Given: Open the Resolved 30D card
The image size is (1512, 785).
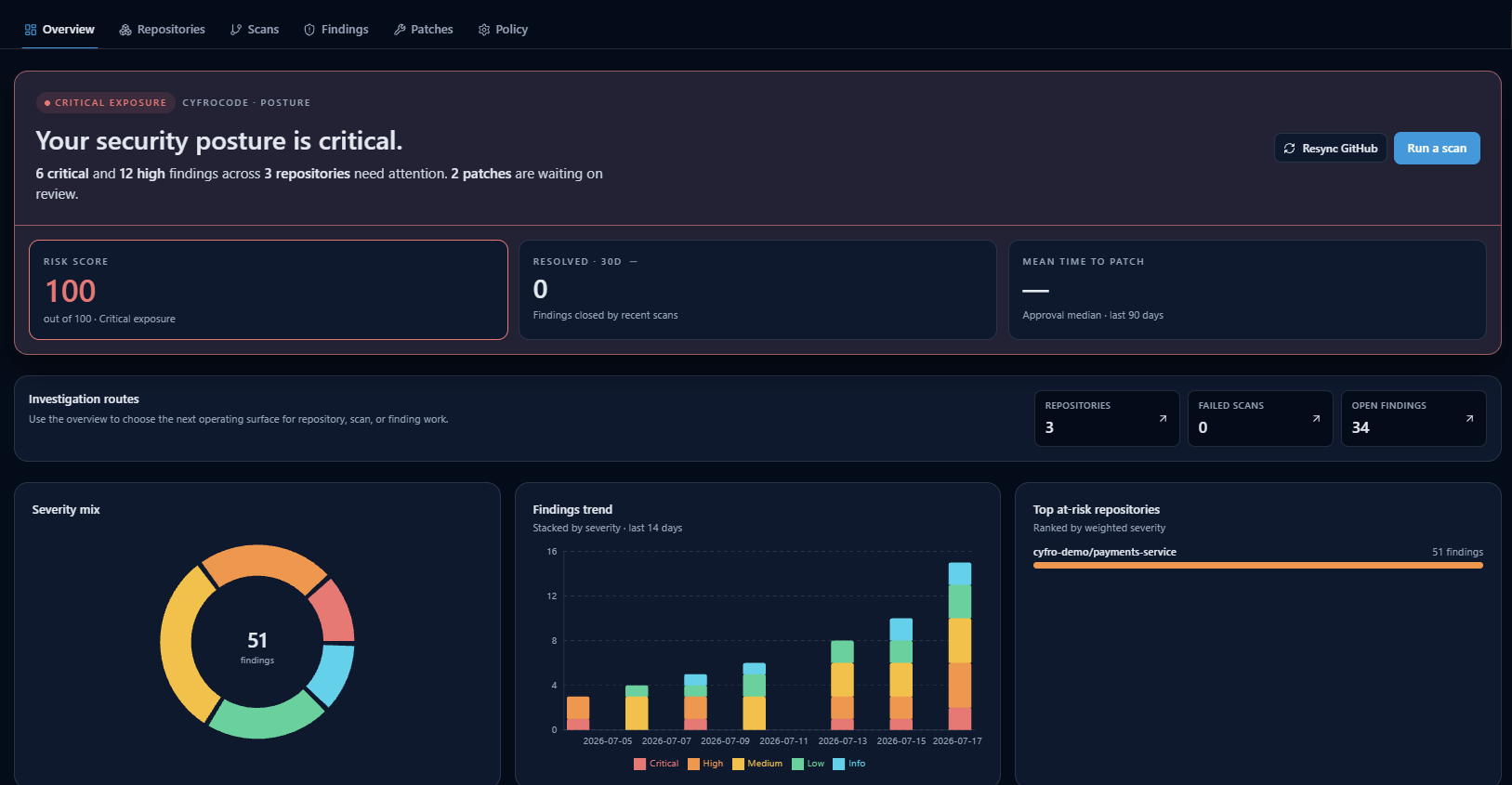Looking at the screenshot, I should (757, 290).
